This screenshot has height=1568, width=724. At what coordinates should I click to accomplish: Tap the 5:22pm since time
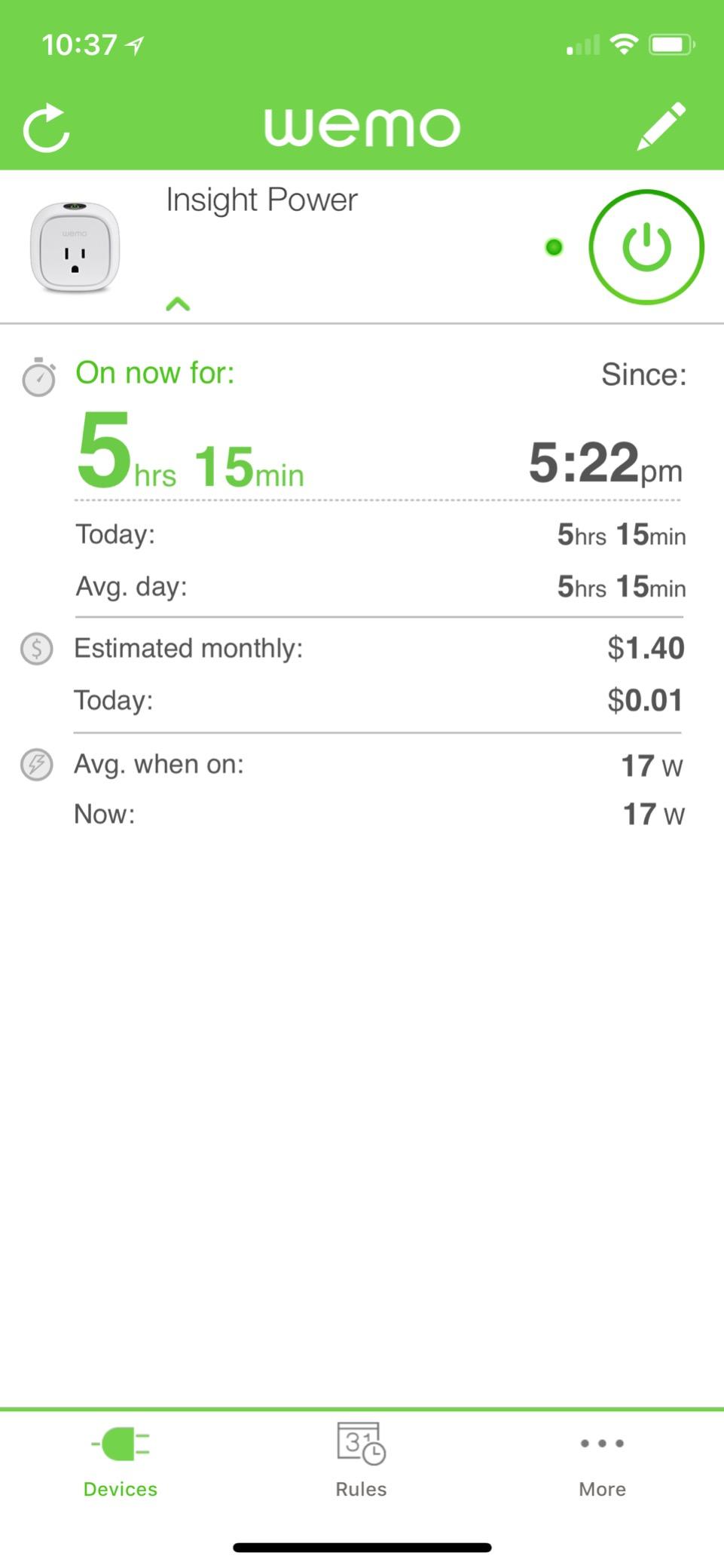pos(606,463)
